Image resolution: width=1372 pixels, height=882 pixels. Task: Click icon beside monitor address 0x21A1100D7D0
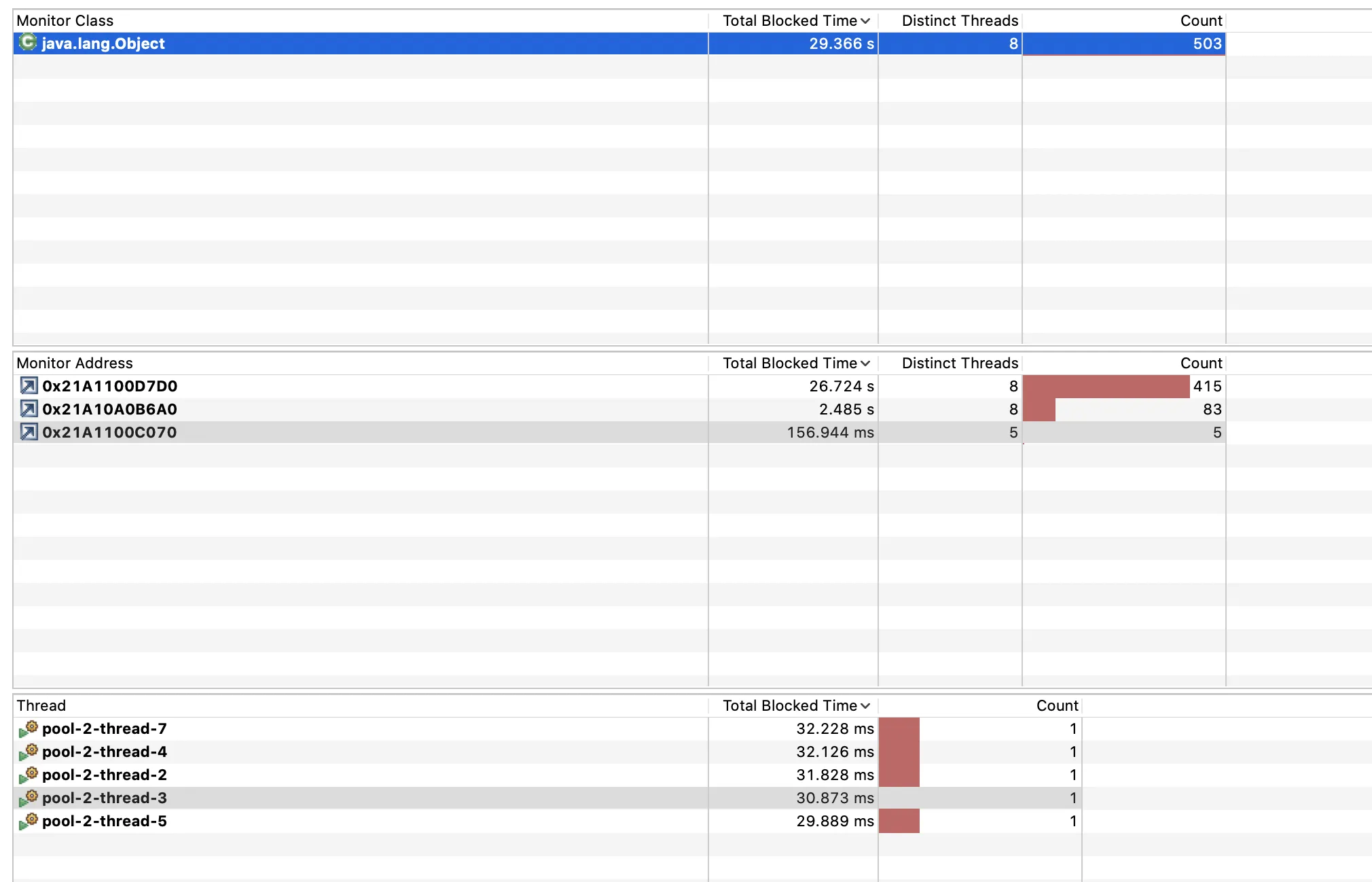tap(29, 386)
